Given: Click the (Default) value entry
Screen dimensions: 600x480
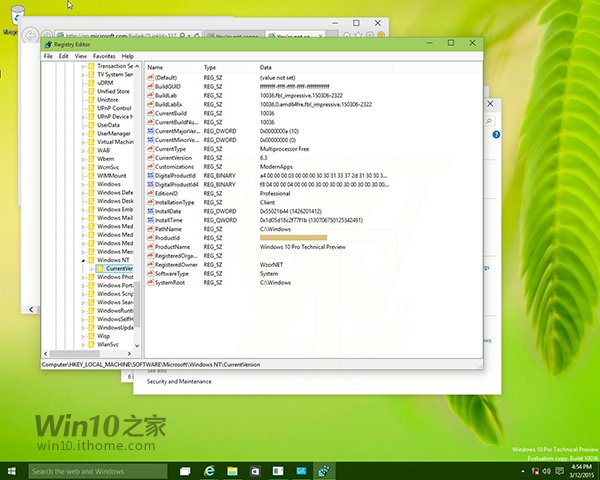Looking at the screenshot, I should (x=166, y=78).
